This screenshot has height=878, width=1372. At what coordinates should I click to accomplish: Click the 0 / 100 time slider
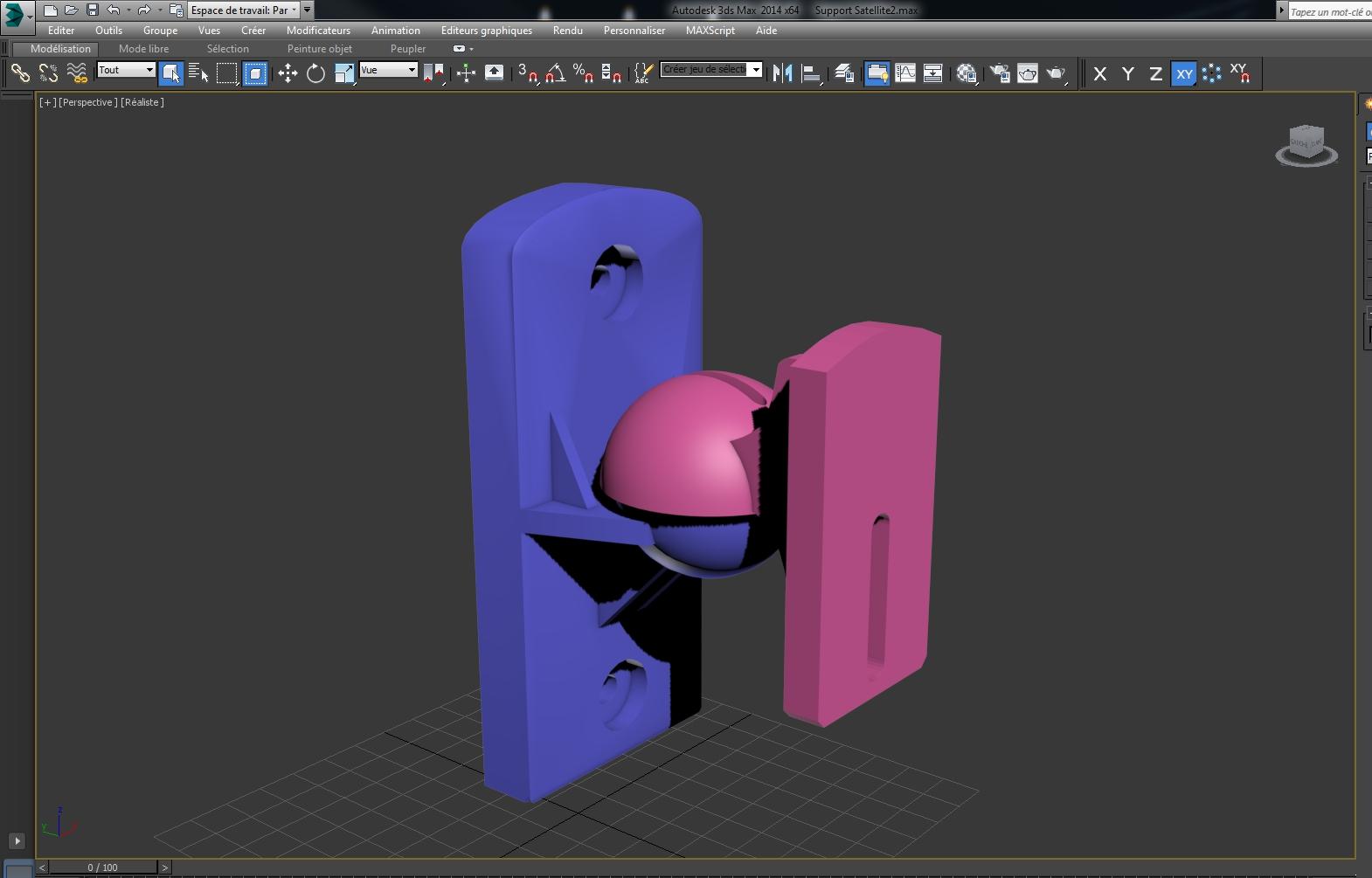click(102, 868)
